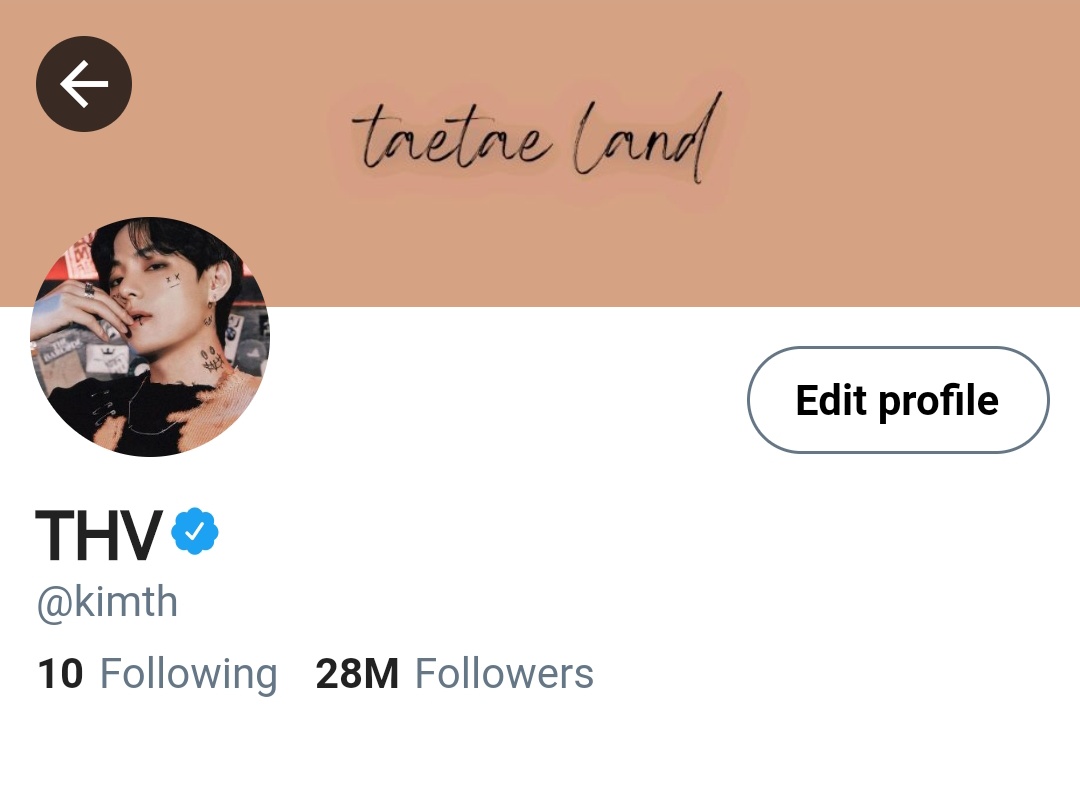Open the 28M Followers list
The height and width of the screenshot is (788, 1080).
tap(455, 673)
